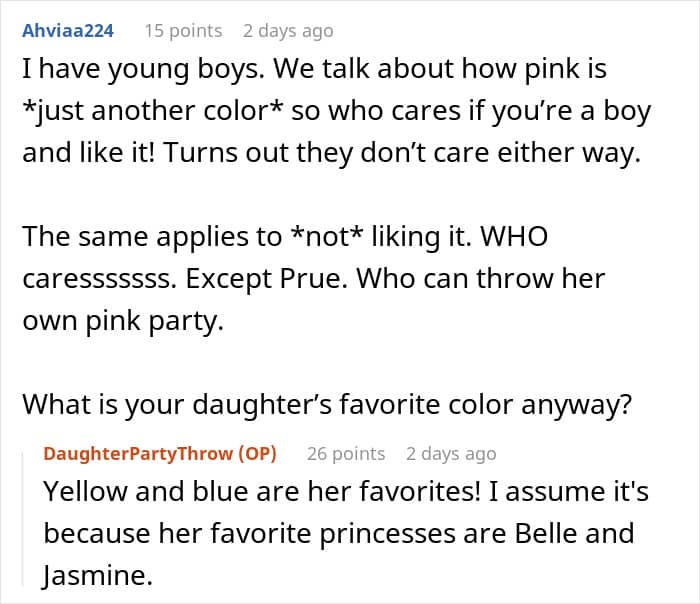Click the phrase "own pink party"

[x=122, y=321]
